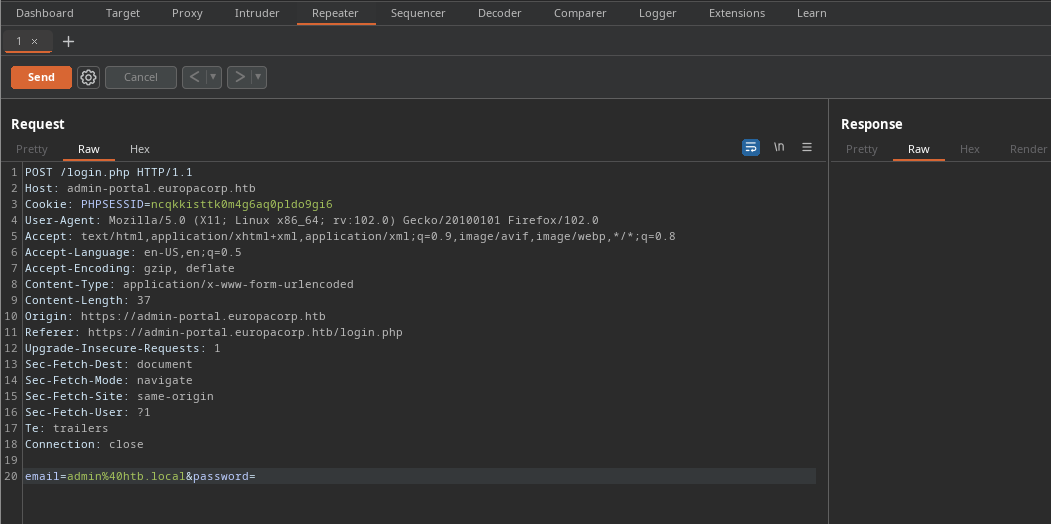Open the Learn tab
The image size is (1051, 524).
point(812,13)
